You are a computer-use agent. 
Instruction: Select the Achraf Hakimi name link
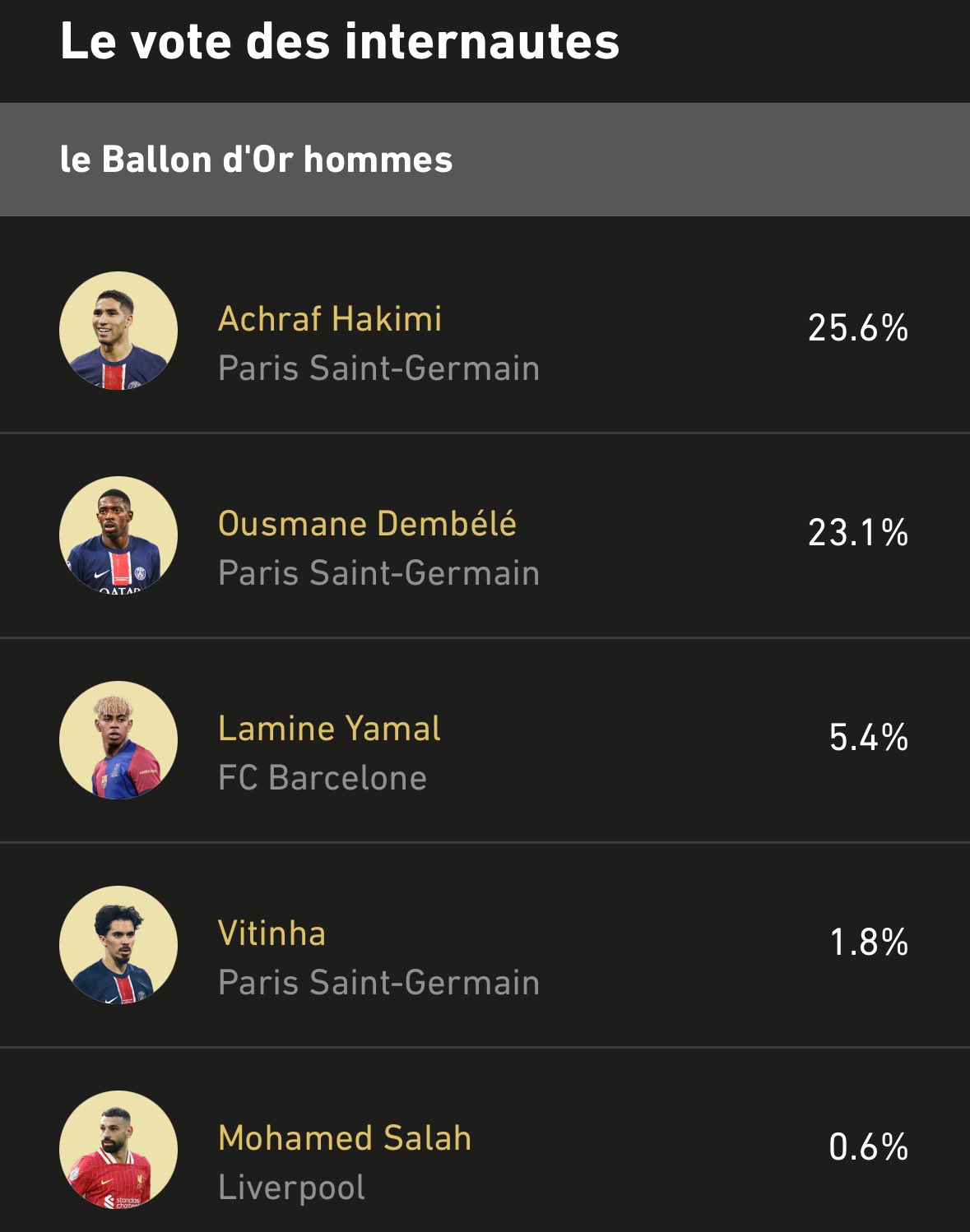[x=330, y=319]
